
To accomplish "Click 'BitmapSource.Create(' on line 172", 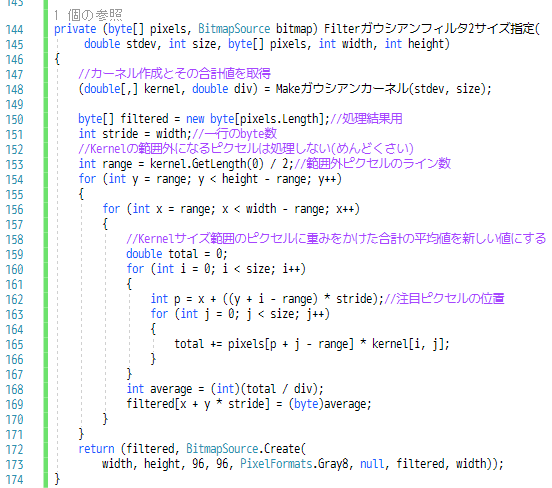I will 246,449.
